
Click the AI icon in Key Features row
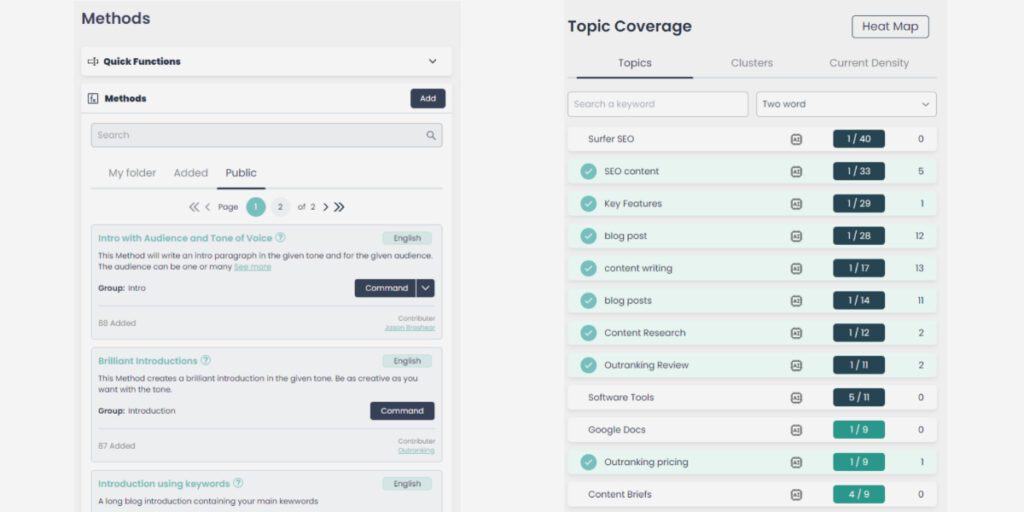pyautogui.click(x=796, y=204)
